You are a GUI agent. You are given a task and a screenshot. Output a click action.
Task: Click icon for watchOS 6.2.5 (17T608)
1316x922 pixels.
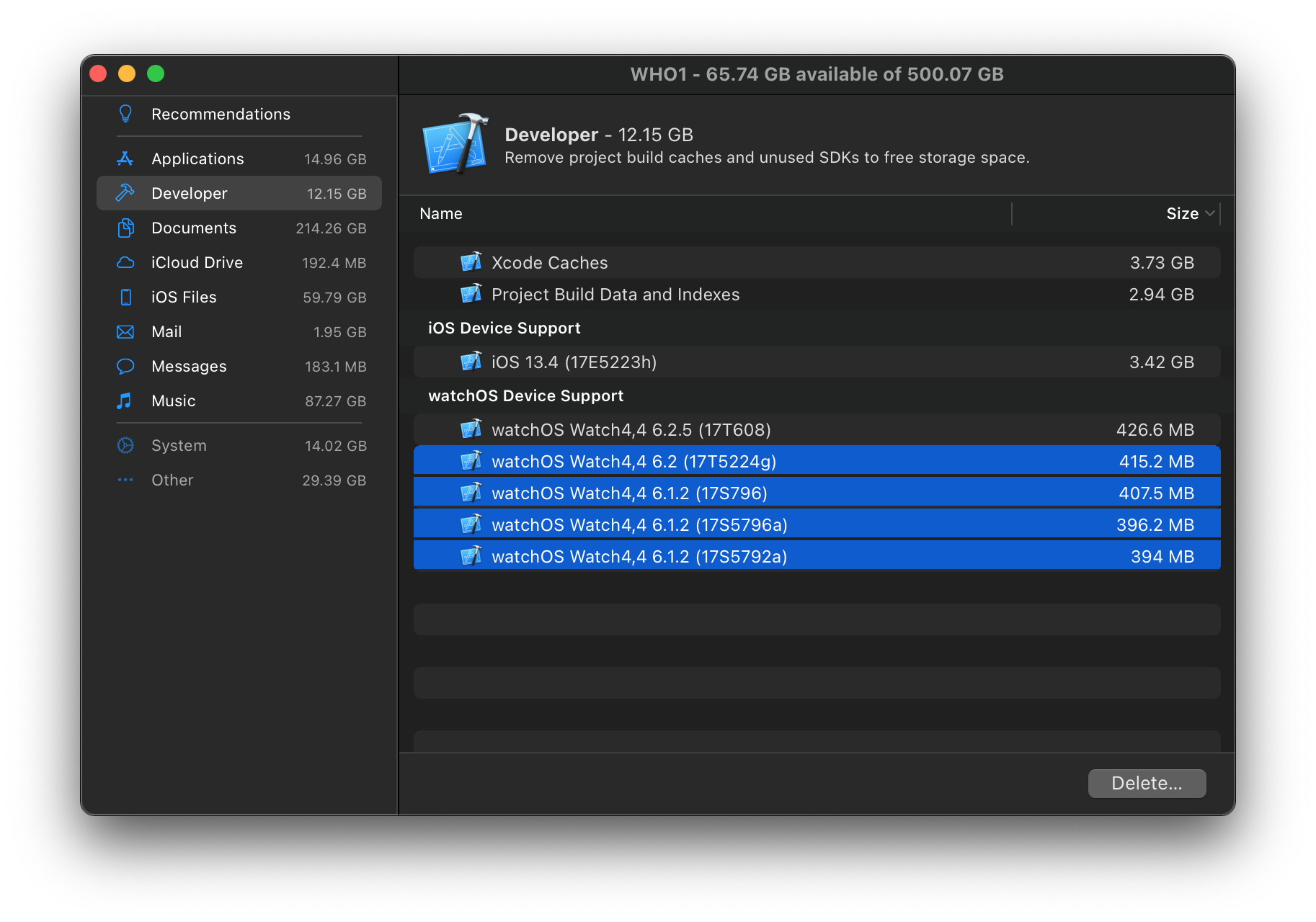click(x=471, y=429)
